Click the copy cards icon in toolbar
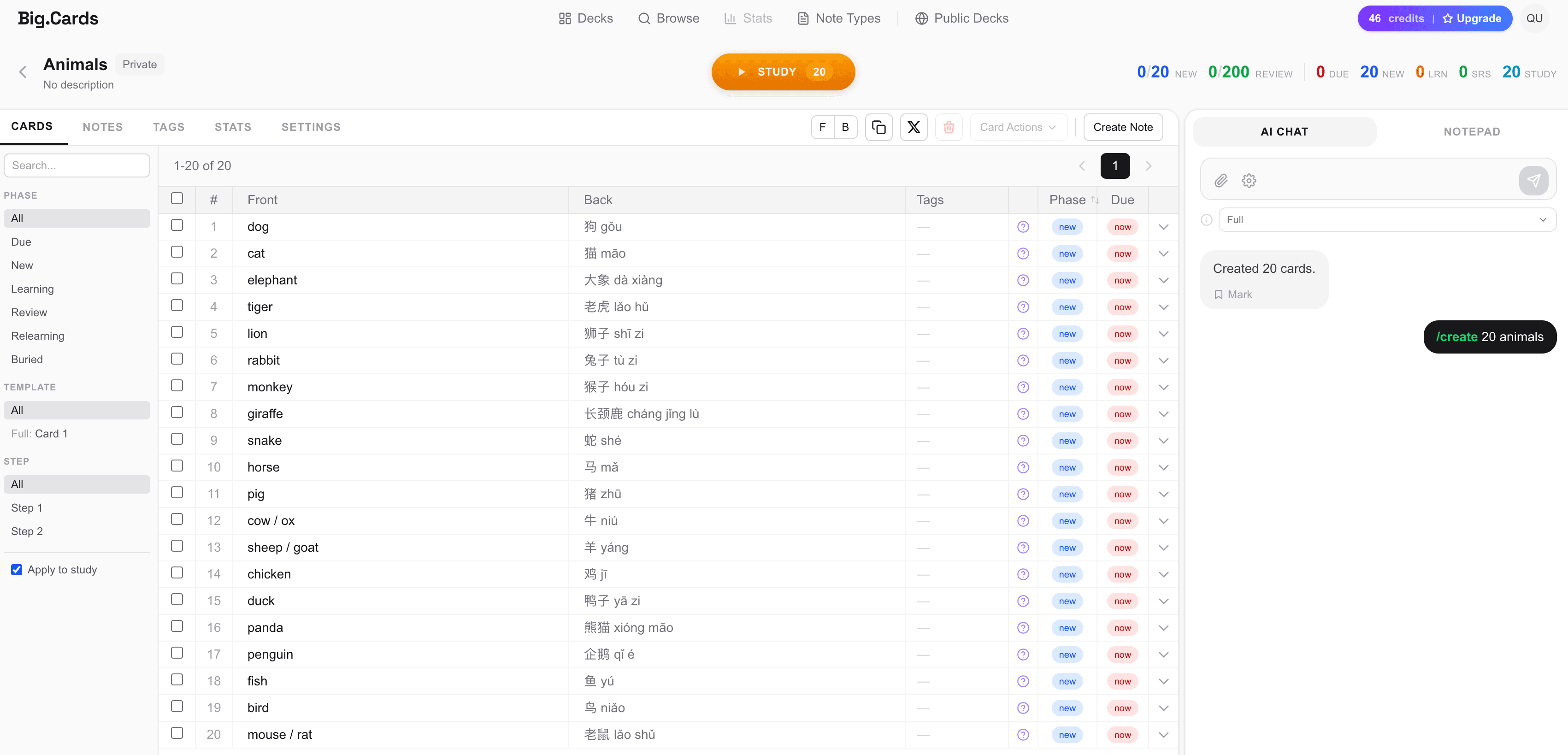The height and width of the screenshot is (755, 1568). point(878,127)
